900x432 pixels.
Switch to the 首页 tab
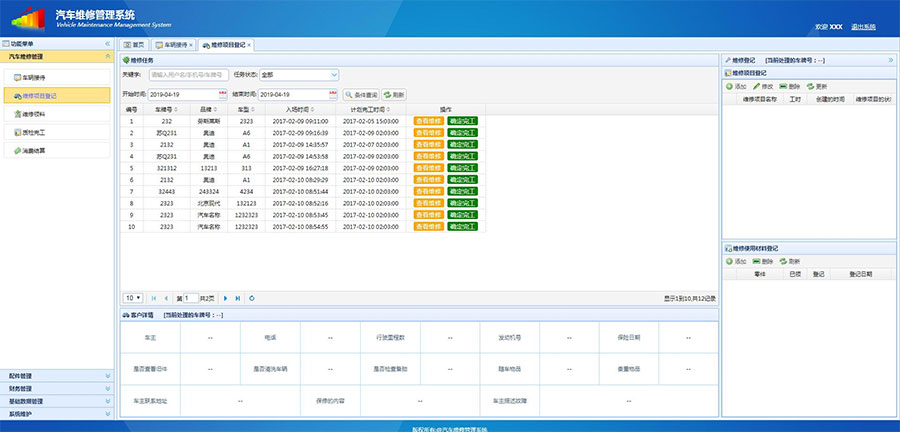(134, 45)
